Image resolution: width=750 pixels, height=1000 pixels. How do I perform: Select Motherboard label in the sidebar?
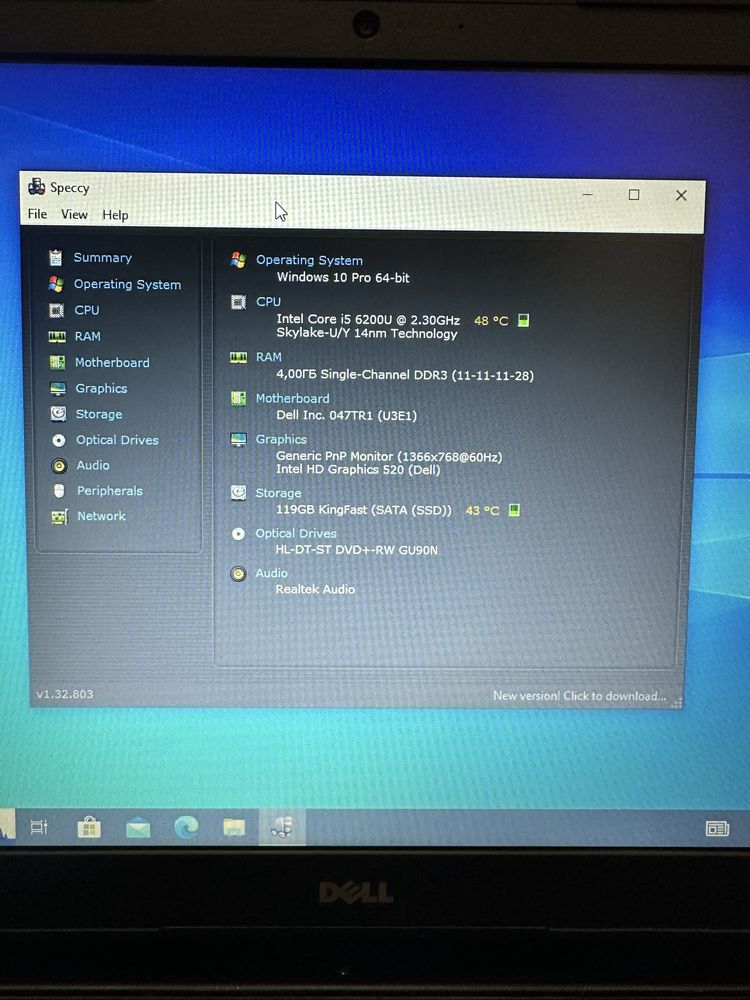(112, 362)
